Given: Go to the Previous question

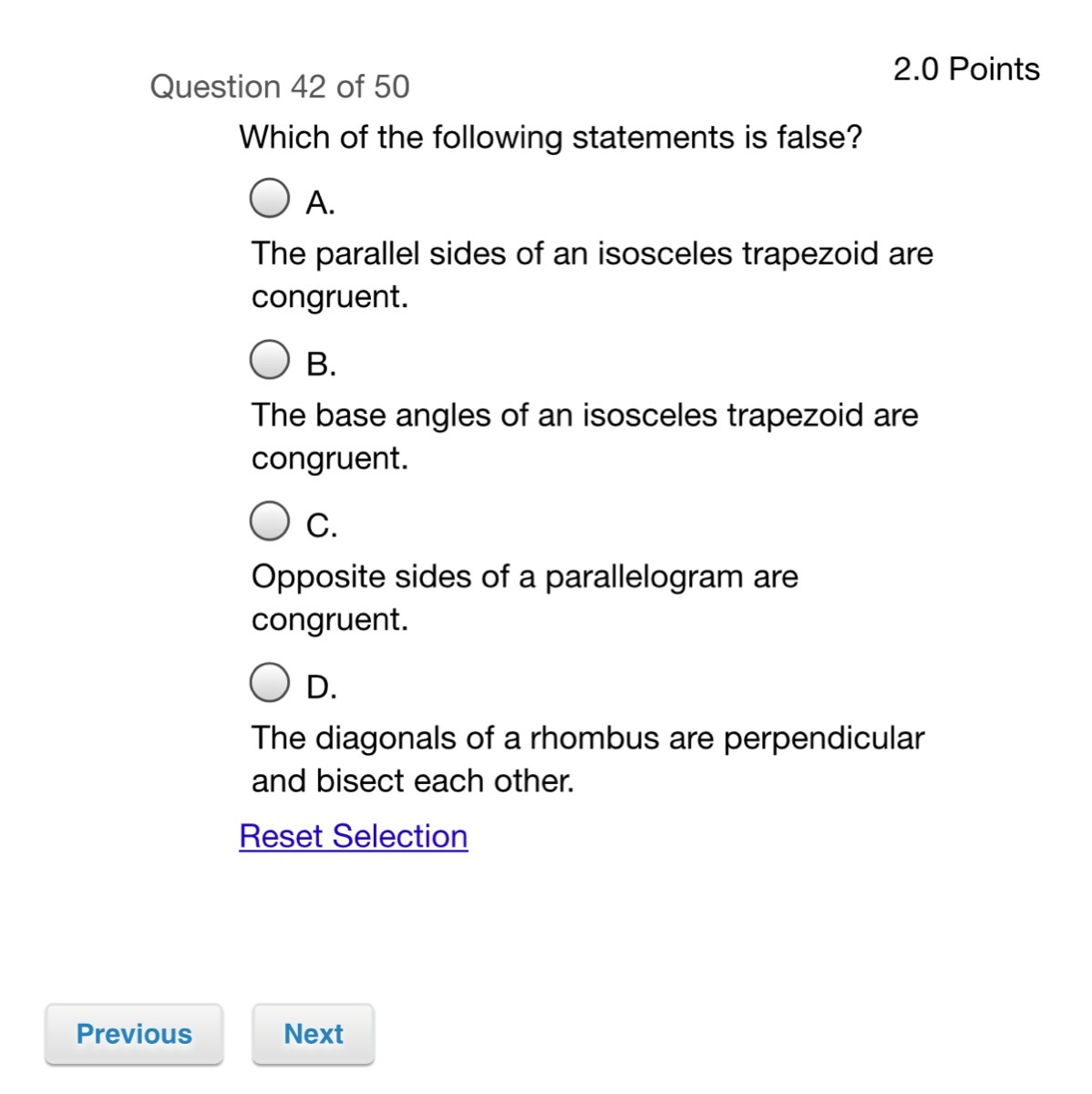Looking at the screenshot, I should pyautogui.click(x=134, y=1034).
